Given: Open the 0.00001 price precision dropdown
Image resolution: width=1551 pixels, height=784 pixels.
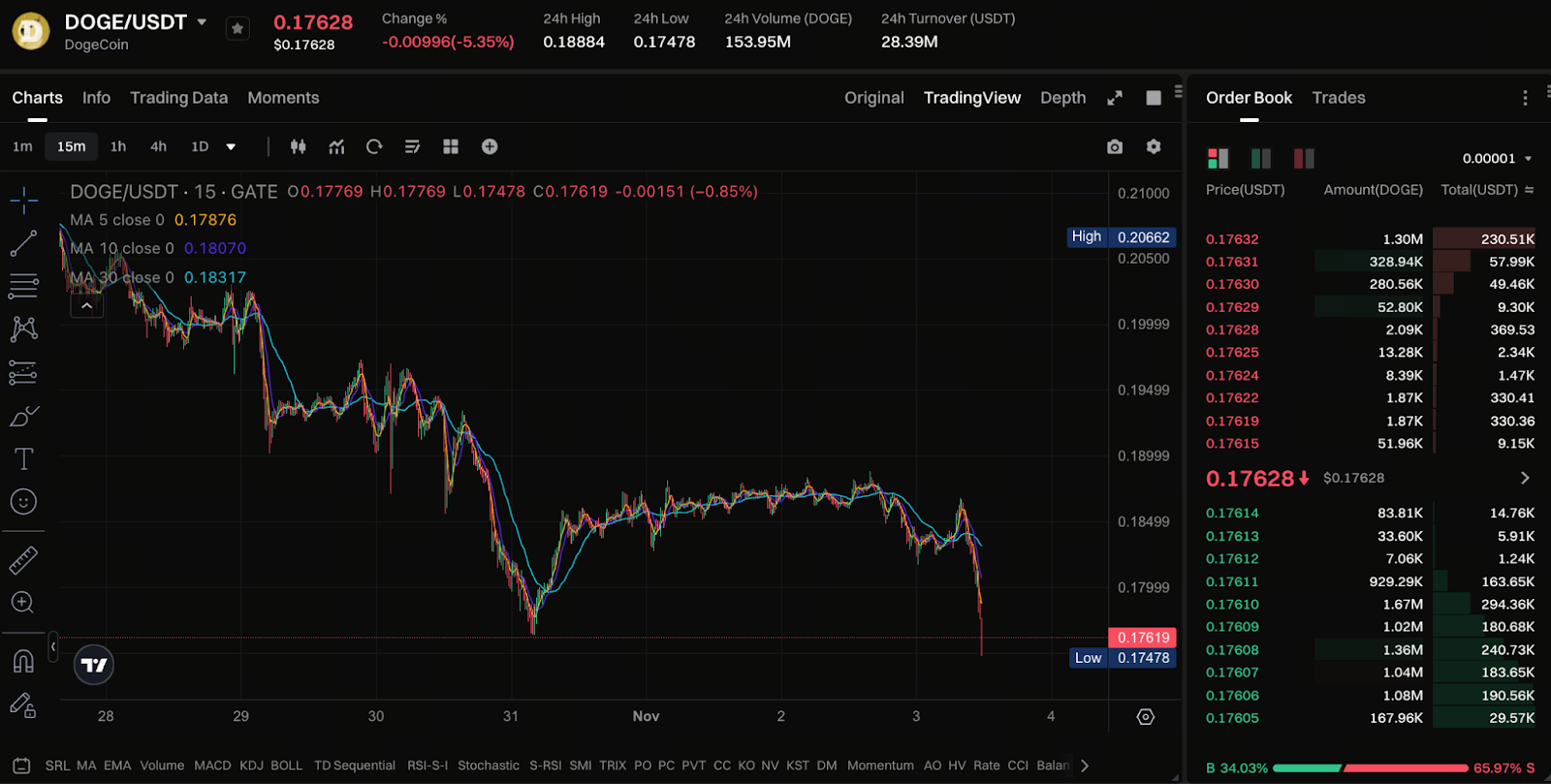Looking at the screenshot, I should [x=1497, y=158].
